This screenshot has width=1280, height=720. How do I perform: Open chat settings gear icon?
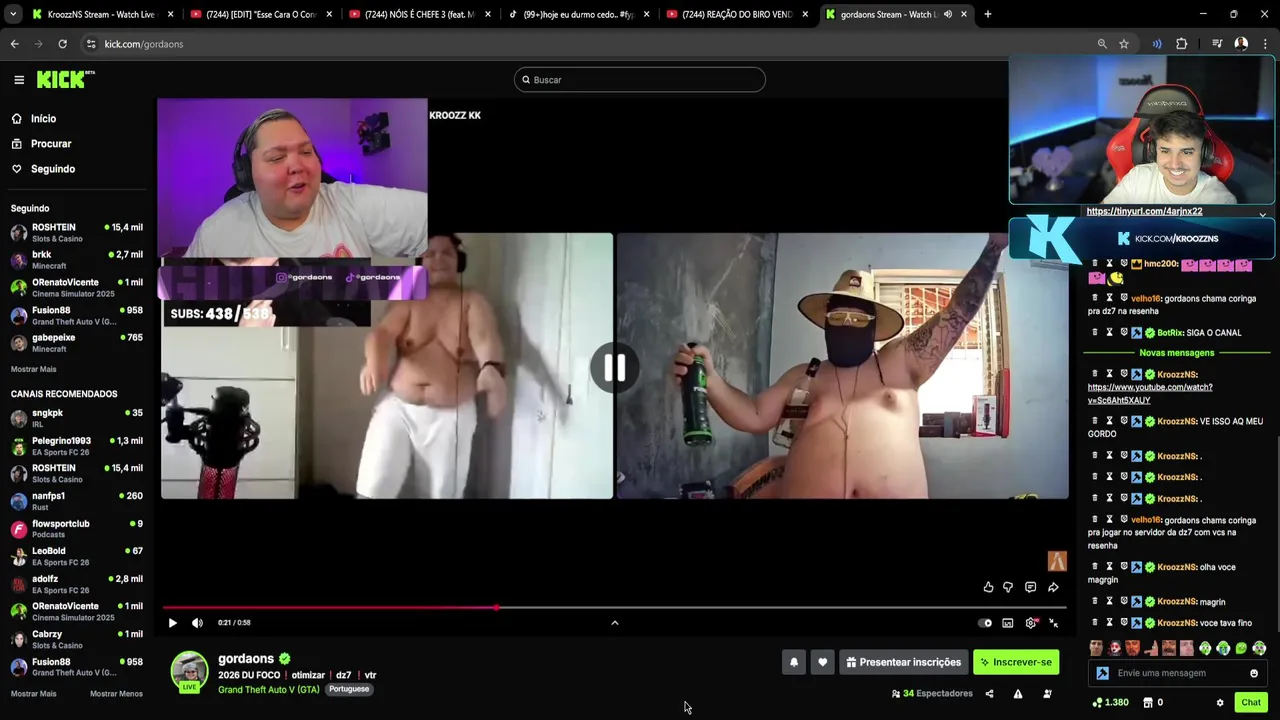[x=1220, y=703]
